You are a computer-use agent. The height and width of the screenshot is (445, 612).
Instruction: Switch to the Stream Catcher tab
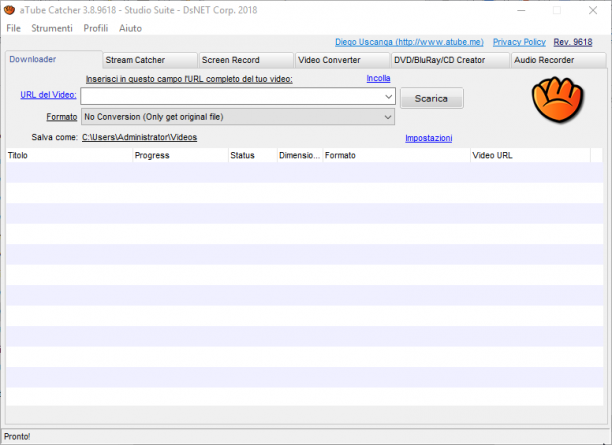pos(150,60)
